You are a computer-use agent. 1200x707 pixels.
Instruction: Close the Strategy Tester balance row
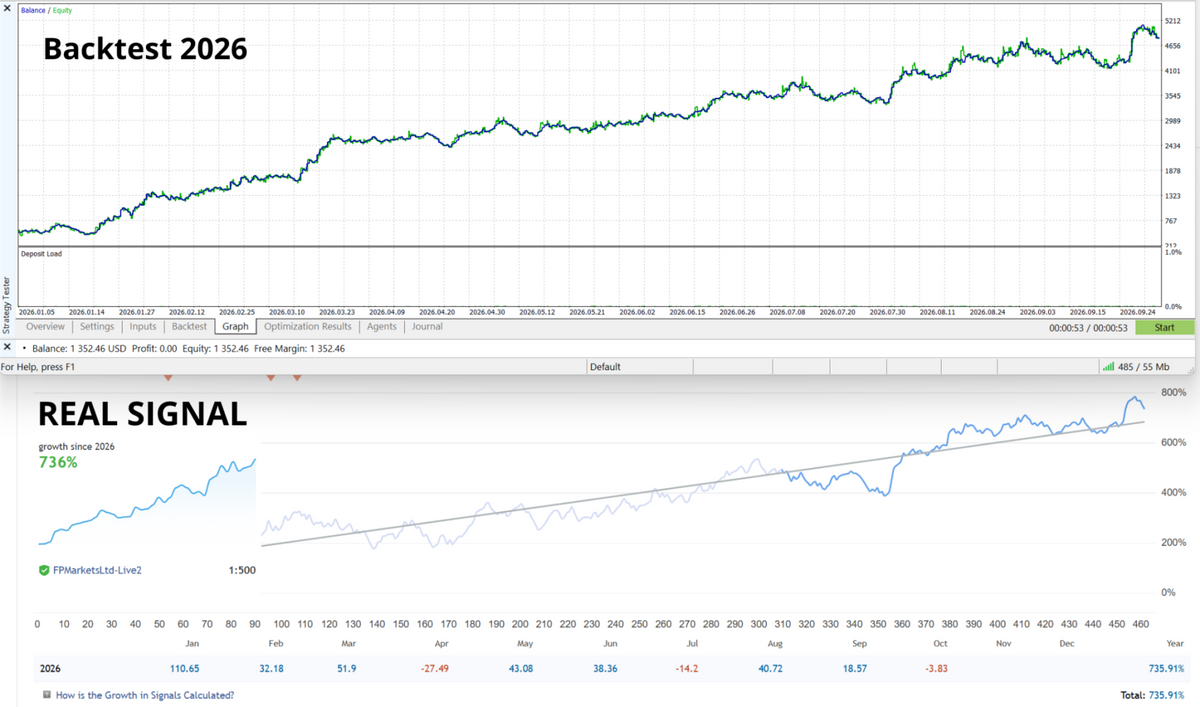point(9,347)
